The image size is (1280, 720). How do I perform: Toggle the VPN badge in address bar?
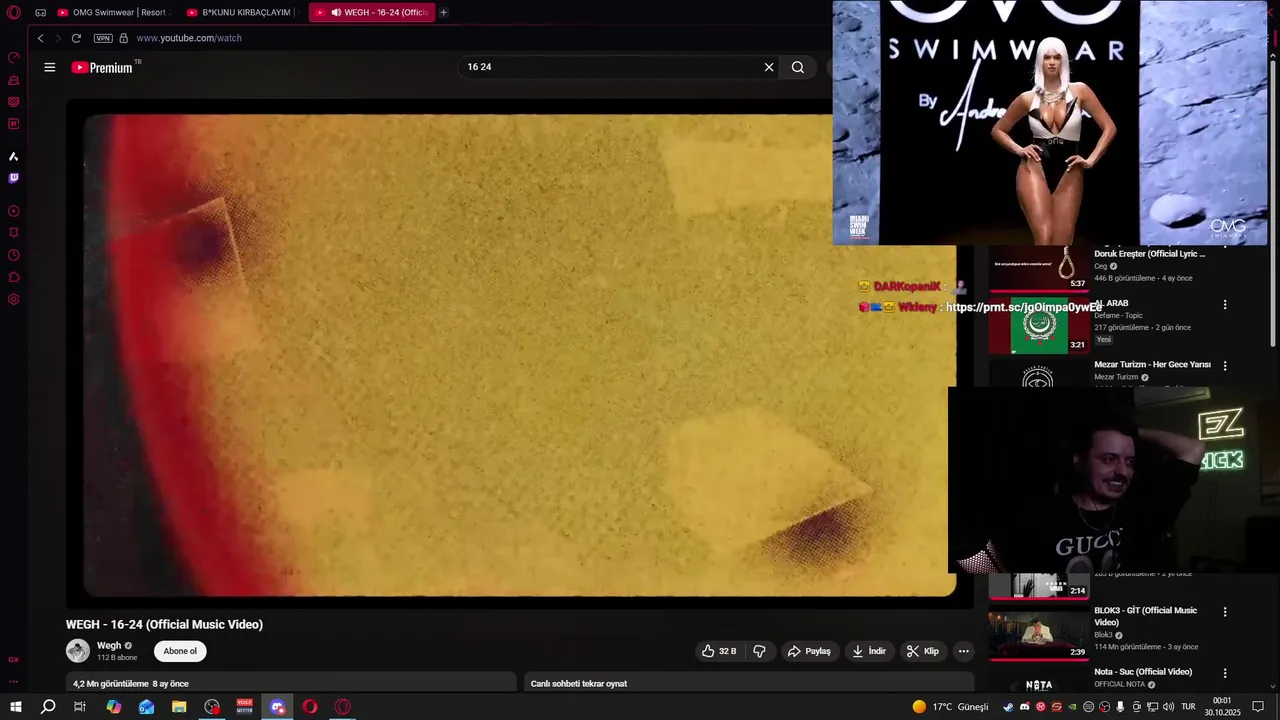click(103, 38)
